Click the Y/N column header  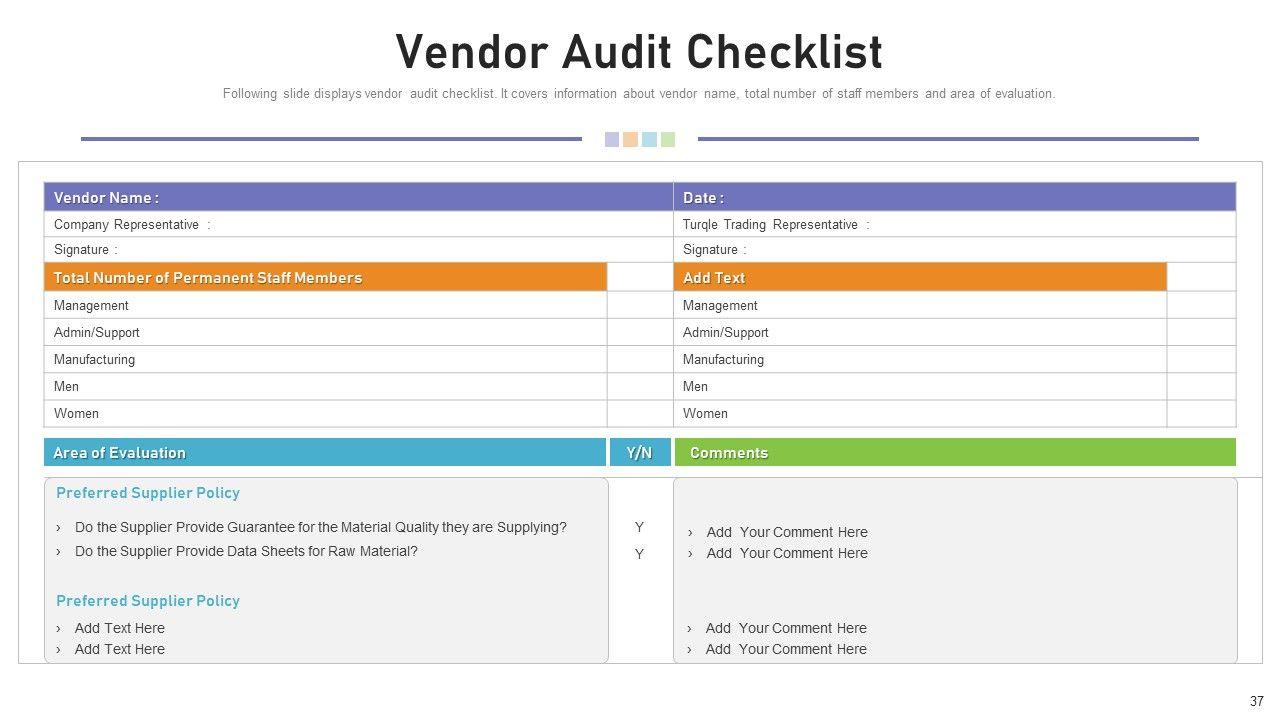pyautogui.click(x=640, y=452)
